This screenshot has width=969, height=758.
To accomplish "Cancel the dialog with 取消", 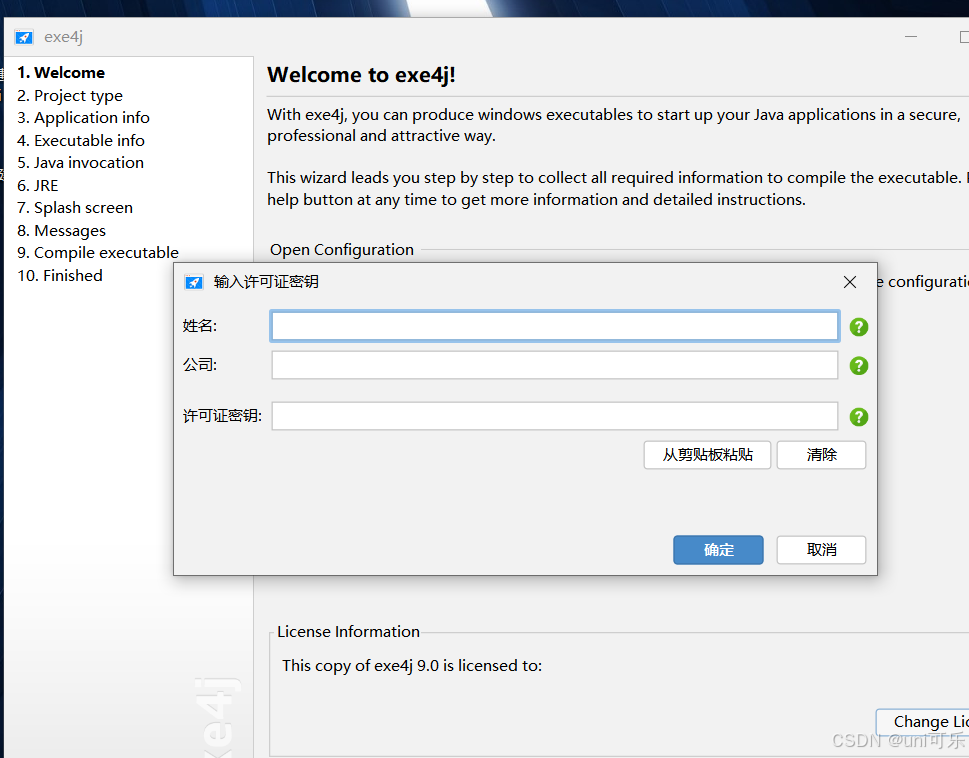I will pyautogui.click(x=821, y=550).
